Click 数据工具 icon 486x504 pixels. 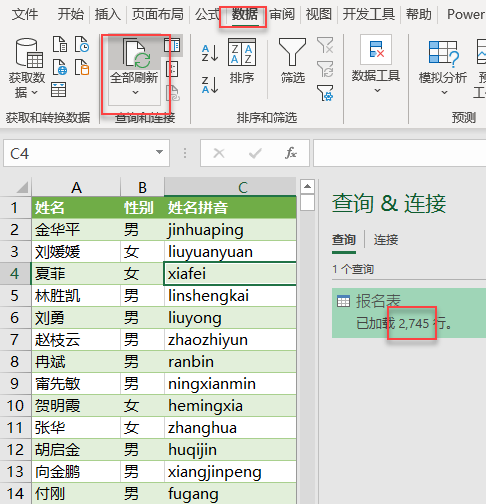point(376,49)
